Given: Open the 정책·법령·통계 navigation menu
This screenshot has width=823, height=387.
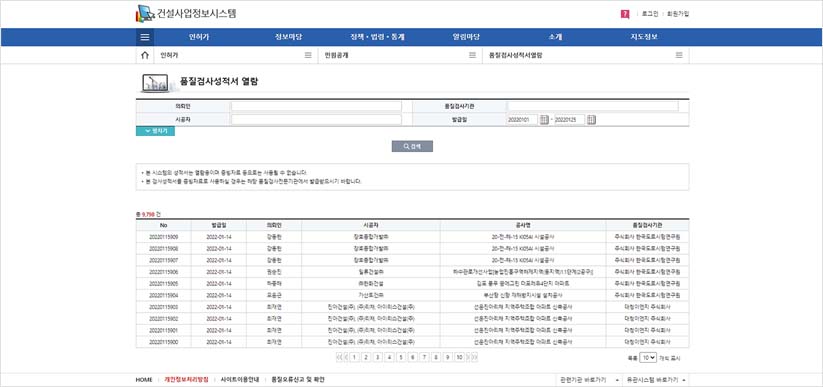Looking at the screenshot, I should pos(377,37).
